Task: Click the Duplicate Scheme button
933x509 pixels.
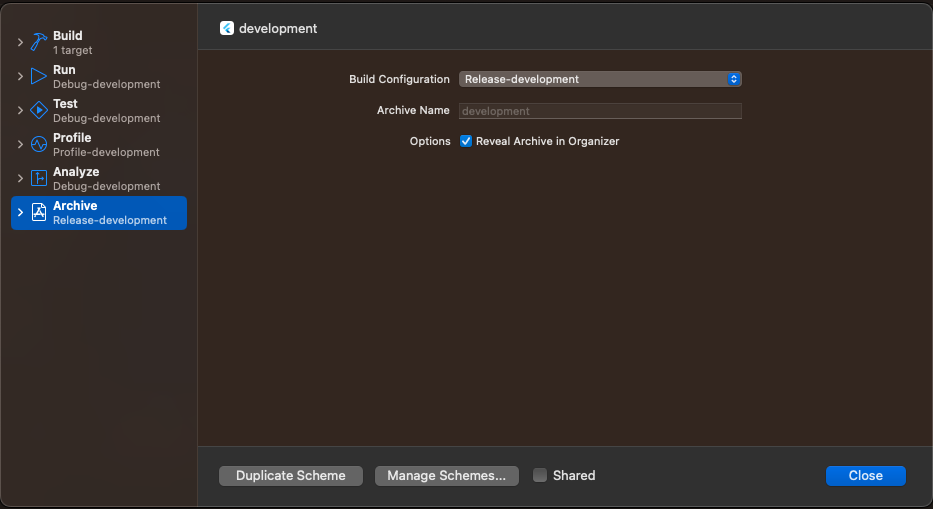Action: 291,476
